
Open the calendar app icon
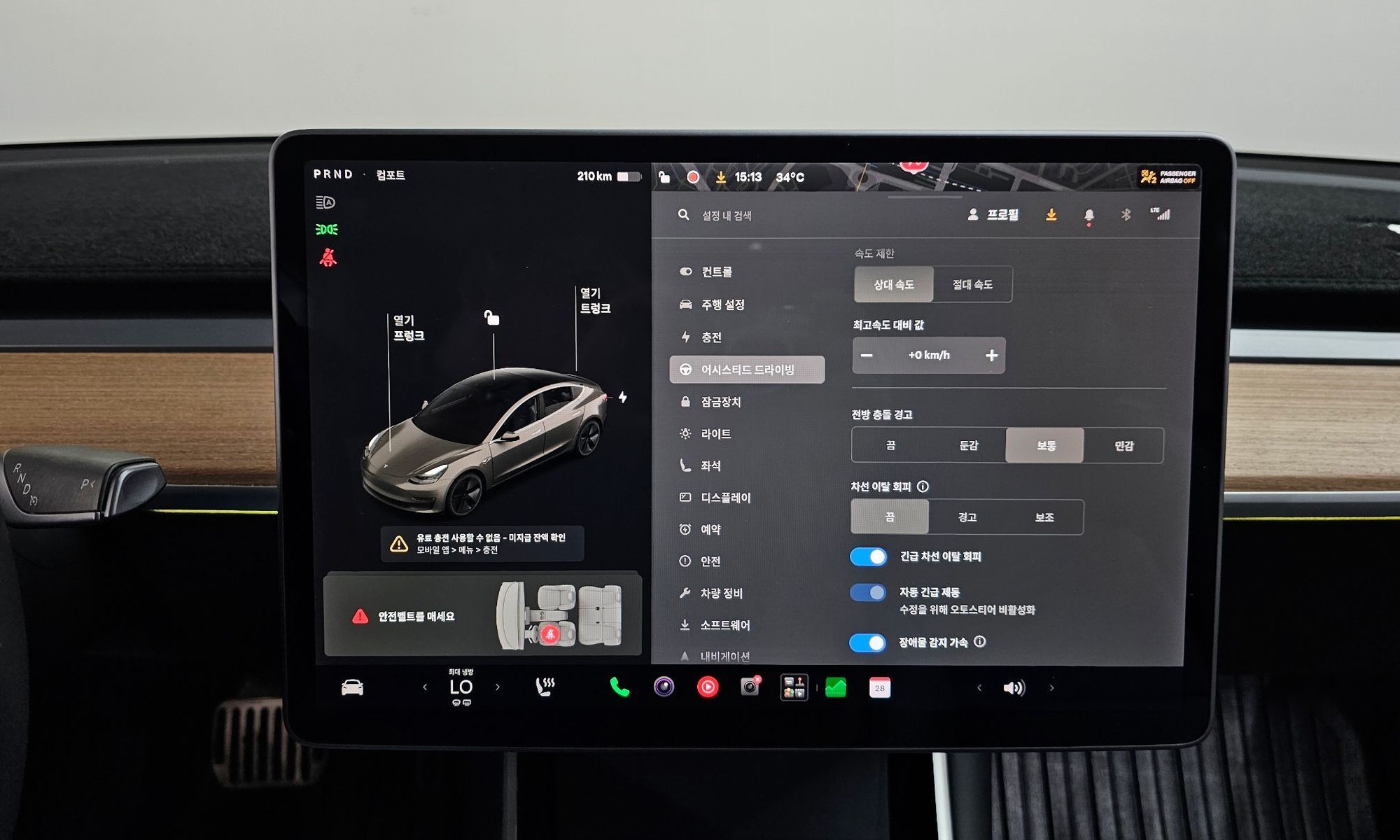click(879, 688)
